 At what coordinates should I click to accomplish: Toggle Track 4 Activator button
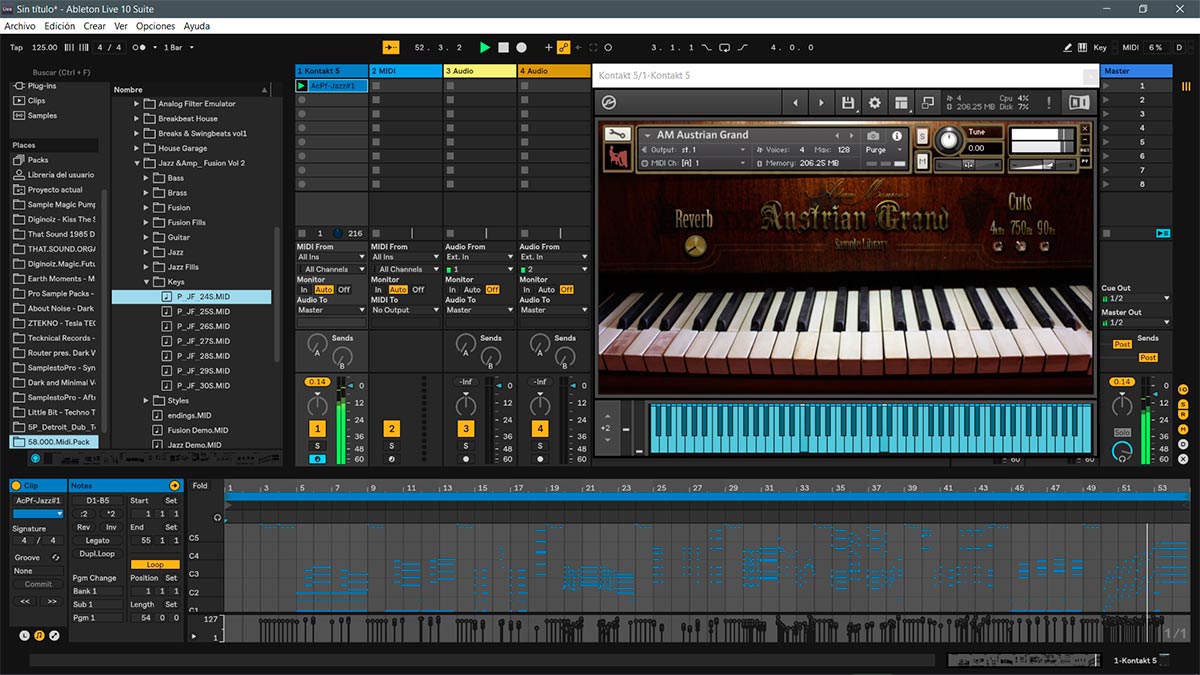click(540, 428)
